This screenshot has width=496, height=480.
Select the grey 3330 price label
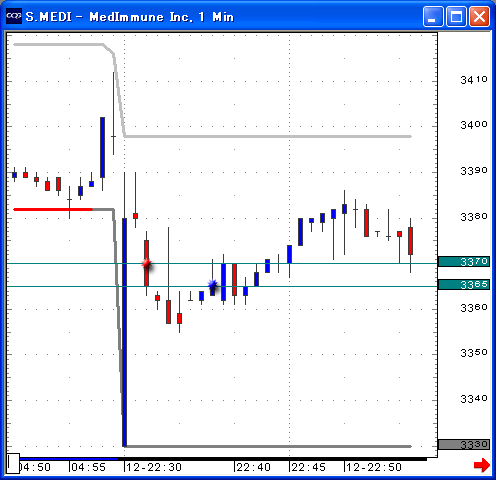[x=464, y=444]
